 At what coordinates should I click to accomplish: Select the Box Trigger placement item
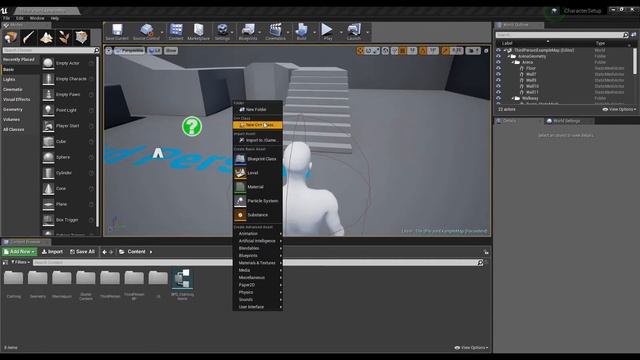point(68,220)
